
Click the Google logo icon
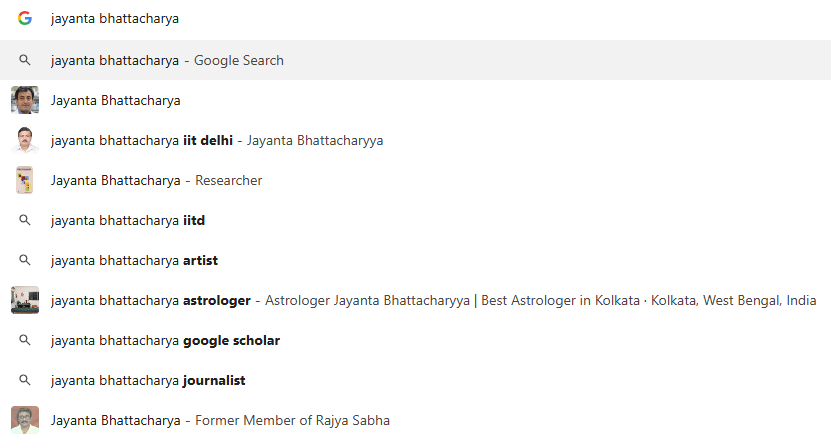coord(25,18)
